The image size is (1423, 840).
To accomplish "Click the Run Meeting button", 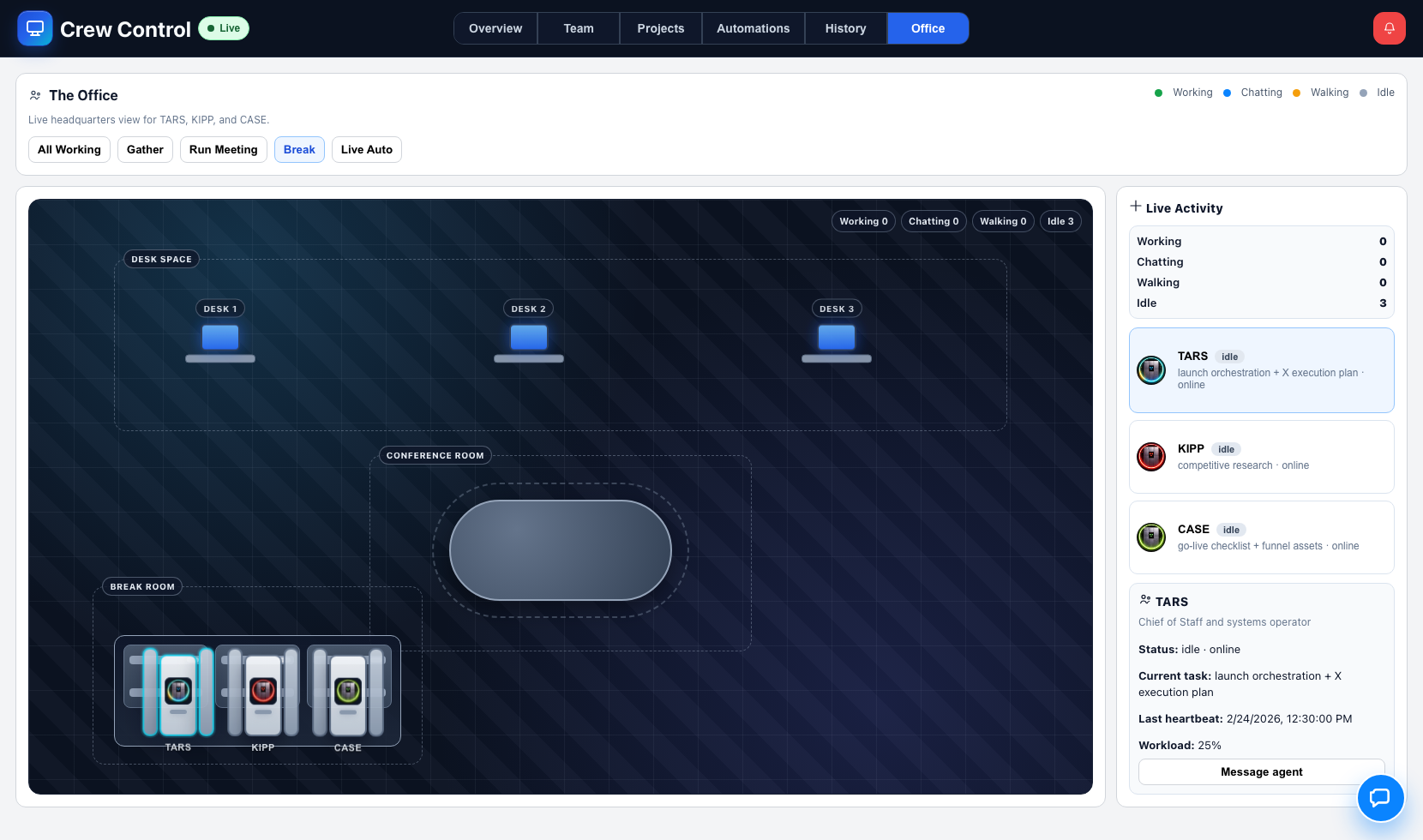I will [x=223, y=149].
